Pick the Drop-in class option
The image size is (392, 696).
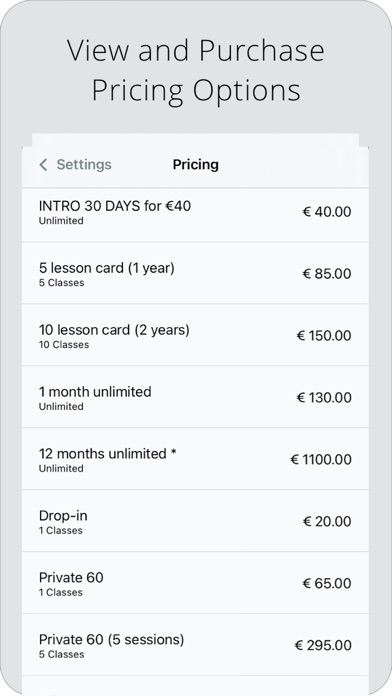[x=195, y=521]
